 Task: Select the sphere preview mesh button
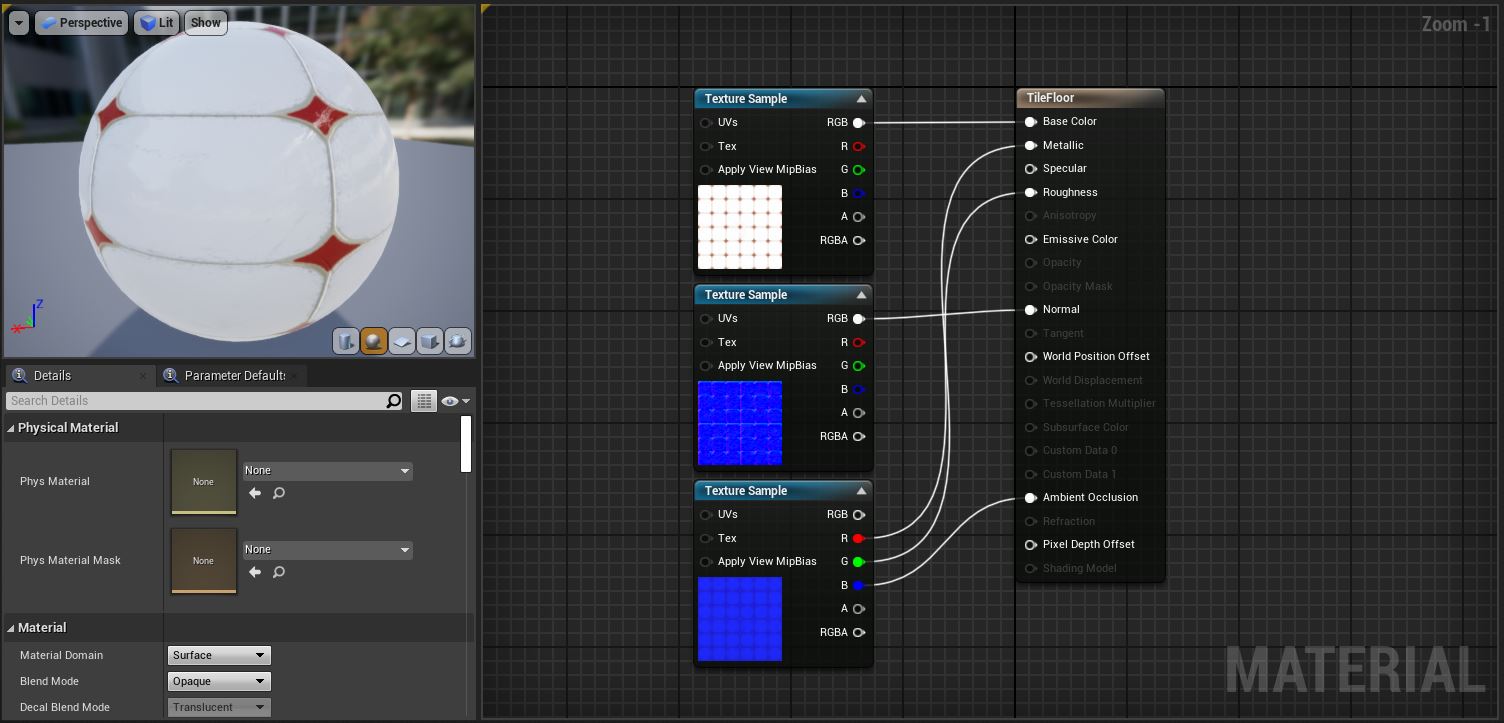pos(374,342)
